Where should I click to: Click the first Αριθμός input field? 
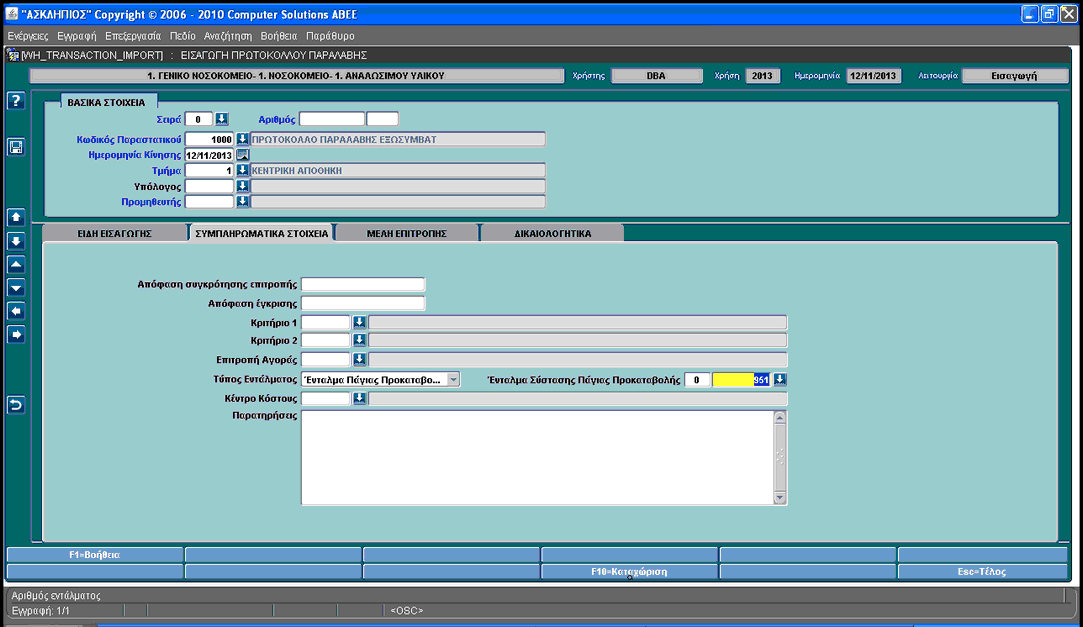pos(332,119)
